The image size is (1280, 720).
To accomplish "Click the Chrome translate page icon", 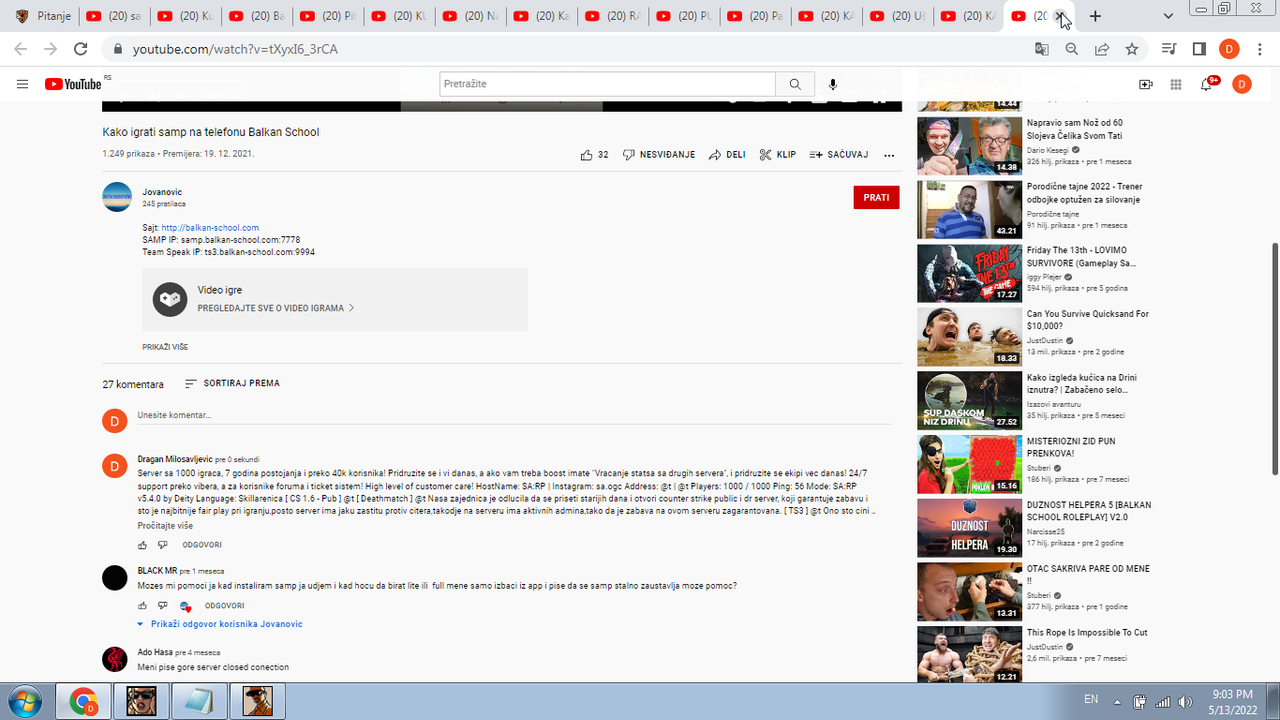I will 1042,49.
